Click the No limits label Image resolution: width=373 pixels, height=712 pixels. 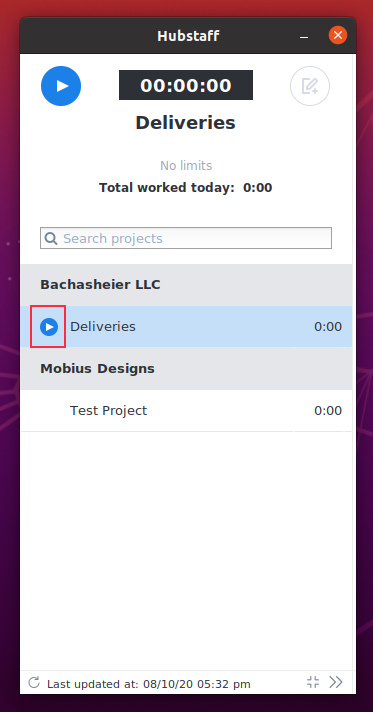(186, 166)
